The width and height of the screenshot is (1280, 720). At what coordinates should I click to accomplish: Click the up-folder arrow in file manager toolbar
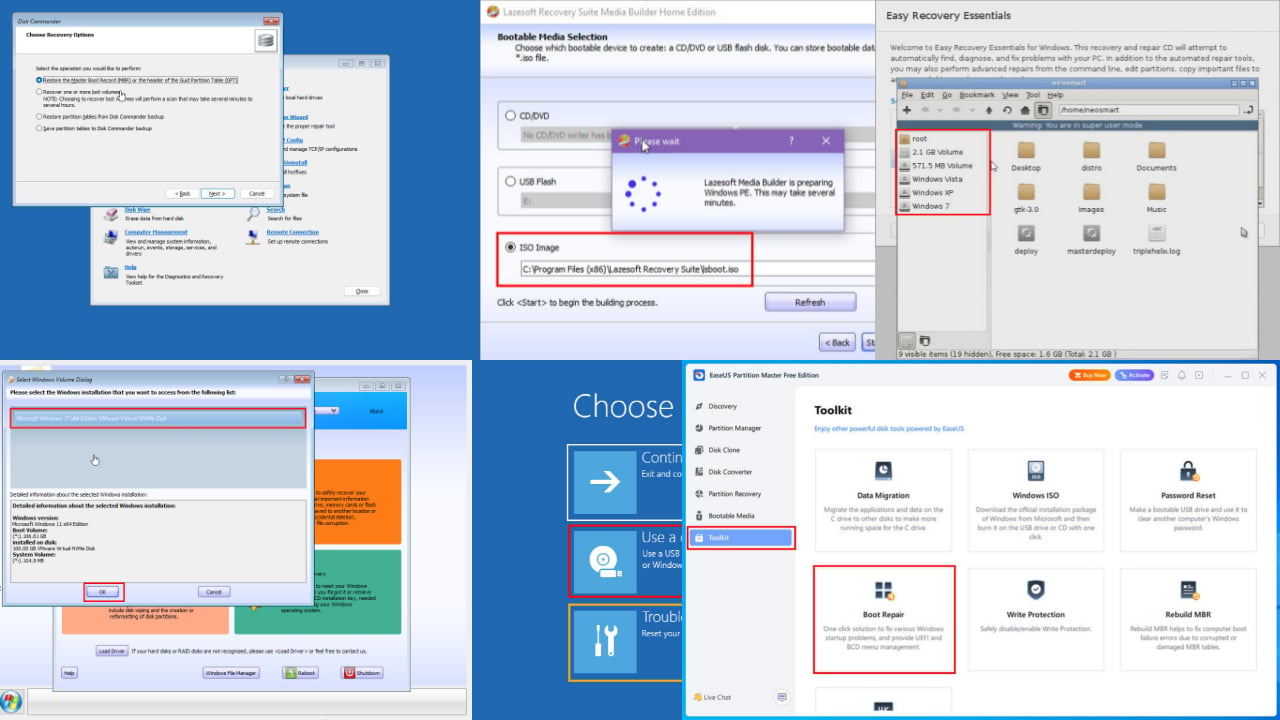coord(989,110)
